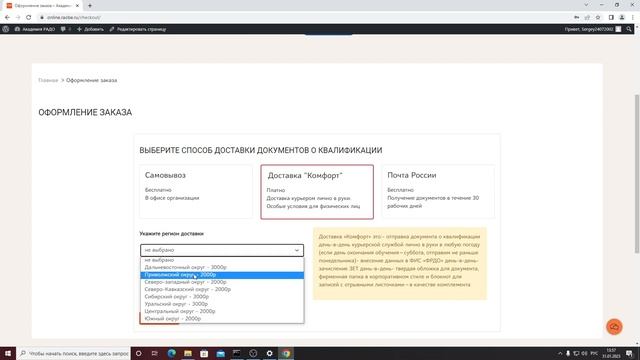
Task: Select Уральский округ – 3000р option
Action: point(222,304)
